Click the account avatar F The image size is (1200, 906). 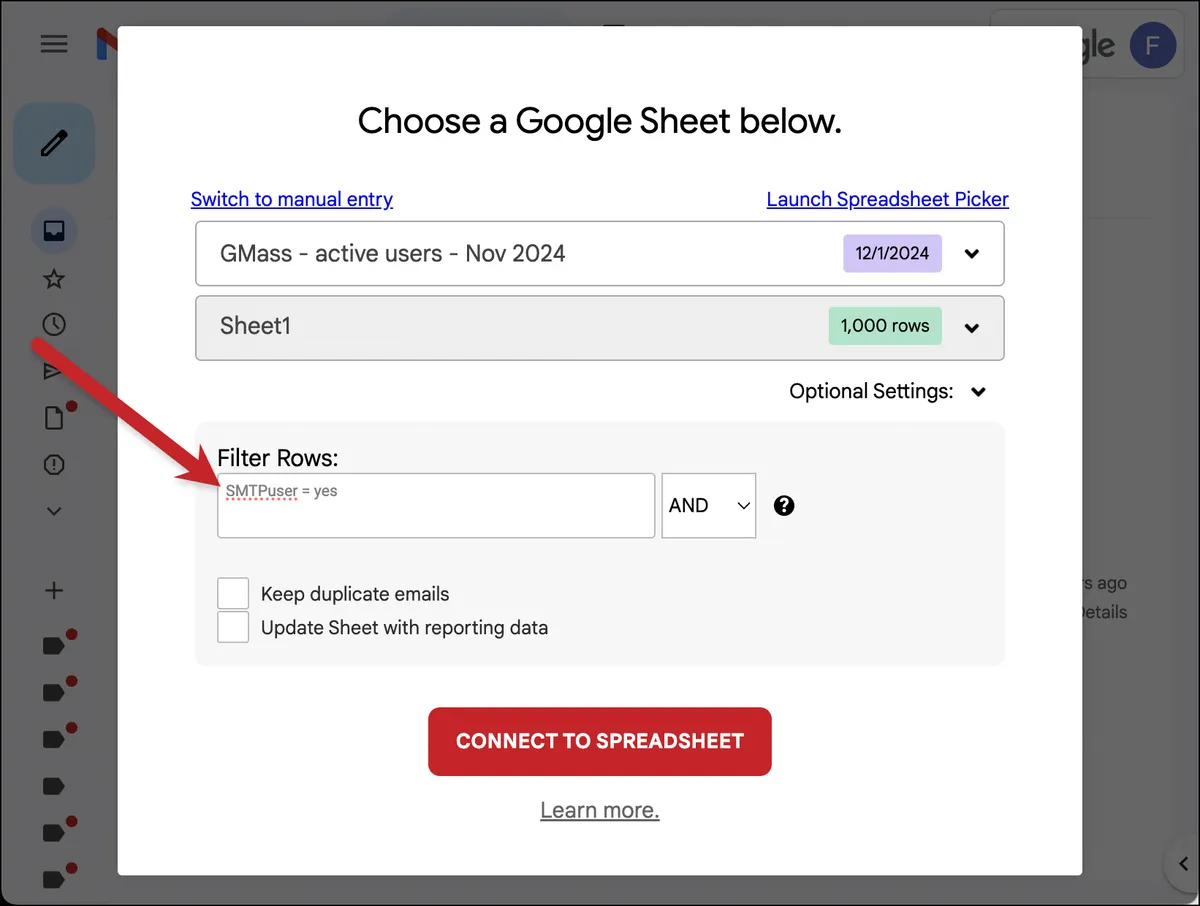[x=1152, y=46]
